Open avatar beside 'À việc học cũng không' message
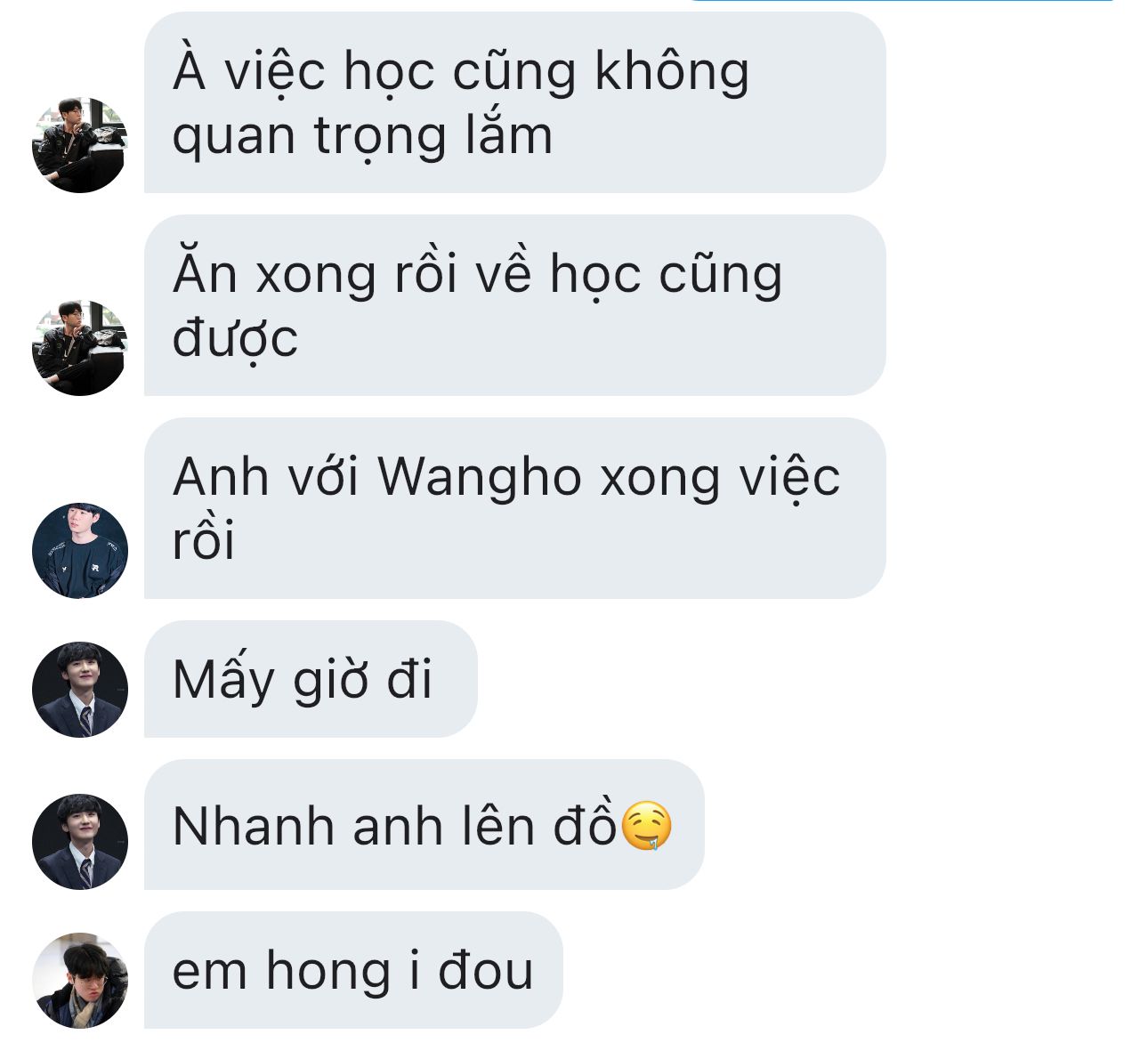This screenshot has height=1043, width=1148. 80,145
